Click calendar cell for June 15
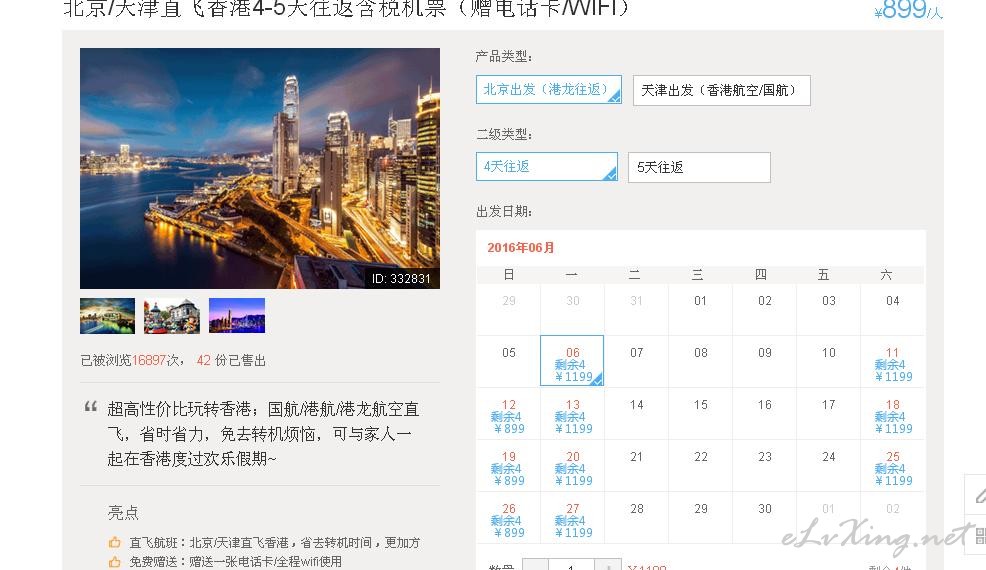 [x=701, y=413]
